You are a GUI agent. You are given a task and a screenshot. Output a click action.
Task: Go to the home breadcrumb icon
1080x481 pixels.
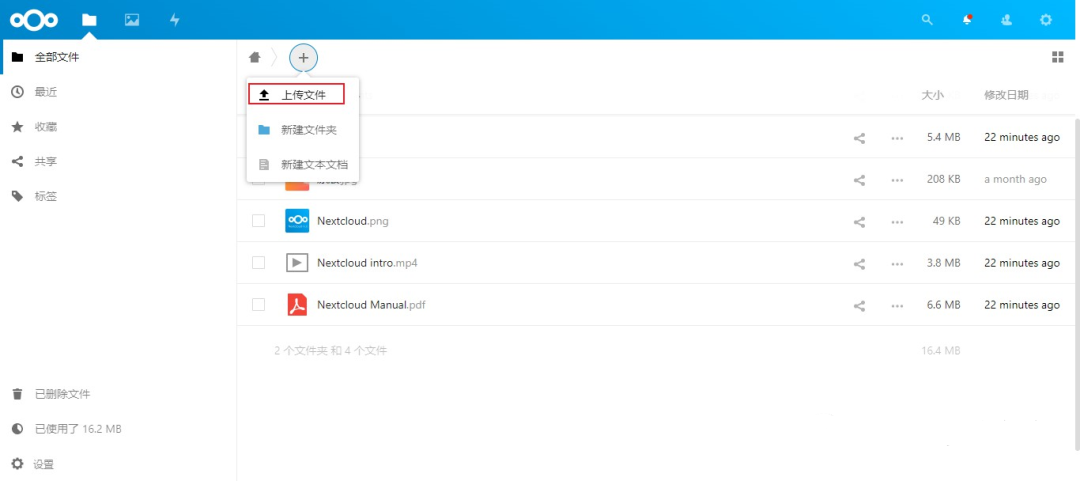coord(255,57)
